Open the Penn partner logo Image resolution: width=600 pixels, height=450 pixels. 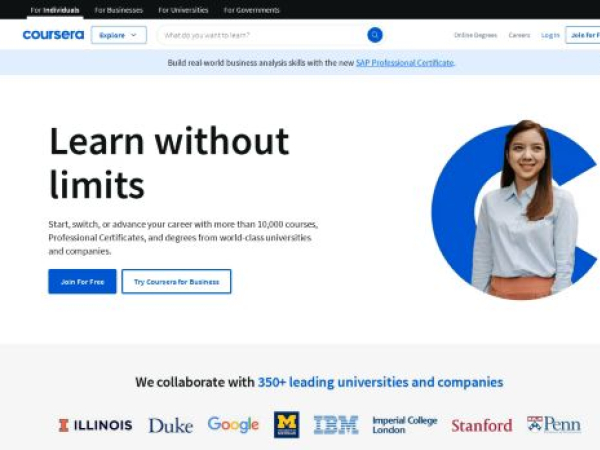click(554, 424)
